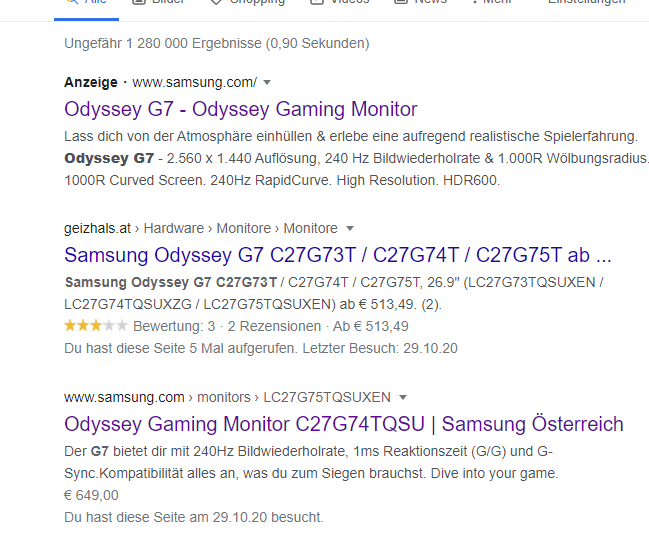Expand dropdown arrow next to samsung.com ad URL
The image size is (649, 545).
pos(267,82)
